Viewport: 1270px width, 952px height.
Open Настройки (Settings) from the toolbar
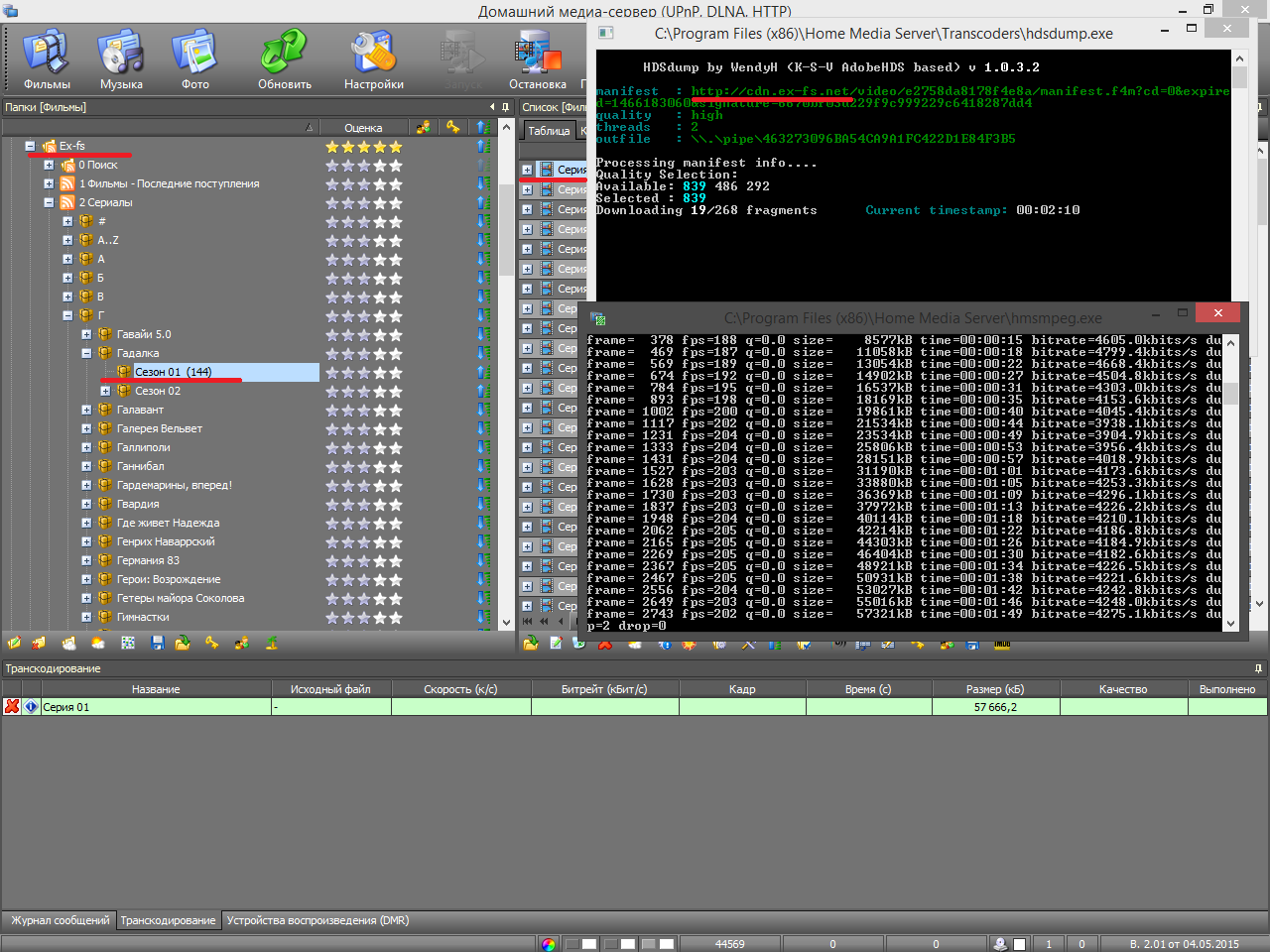(374, 59)
